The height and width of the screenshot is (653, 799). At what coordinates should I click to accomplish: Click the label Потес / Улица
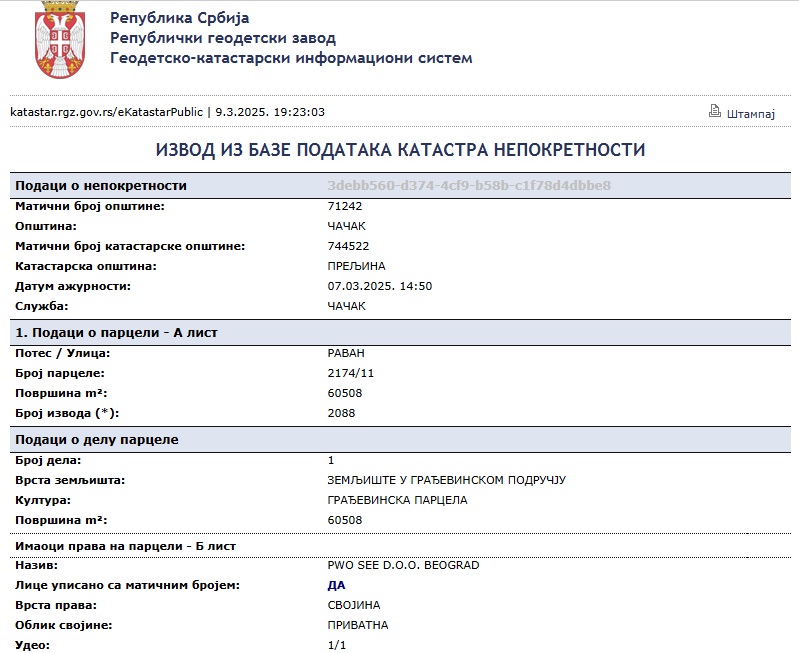click(x=63, y=353)
